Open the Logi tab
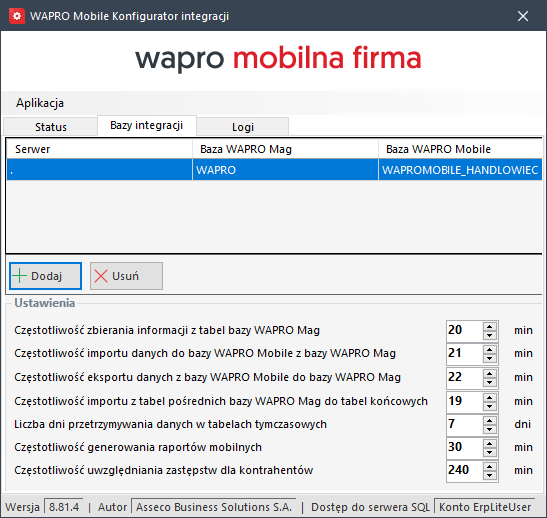547x518 pixels. click(x=243, y=127)
